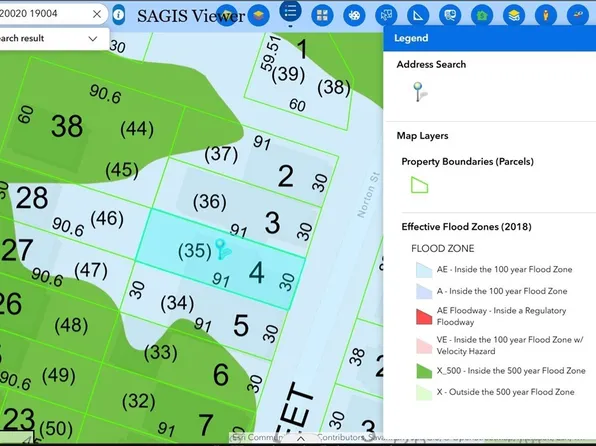This screenshot has height=446, width=596.
Task: Click the A flood zone swatch
Action: tap(424, 292)
